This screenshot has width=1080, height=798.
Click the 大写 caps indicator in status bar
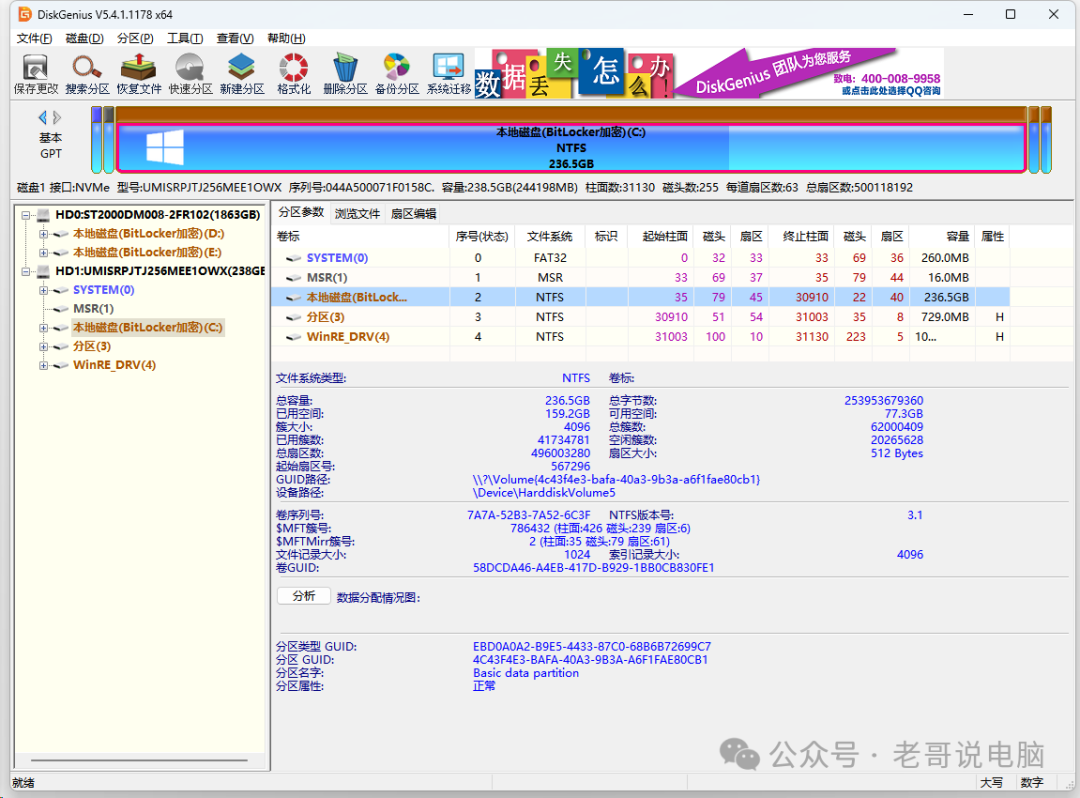(991, 783)
